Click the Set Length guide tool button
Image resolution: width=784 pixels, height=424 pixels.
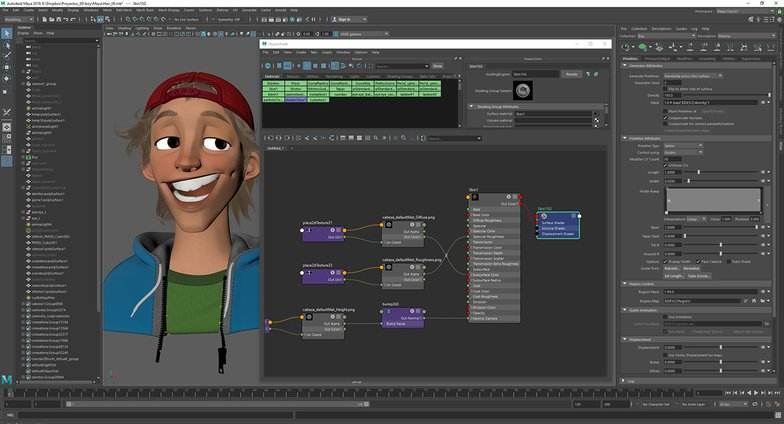(x=674, y=276)
